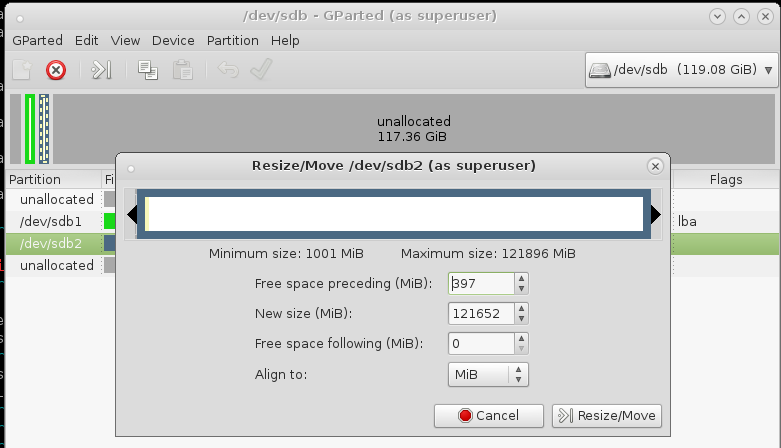Image resolution: width=781 pixels, height=448 pixels.
Task: Click the dashed sdb2 block in disk map
Action: [x=44, y=129]
